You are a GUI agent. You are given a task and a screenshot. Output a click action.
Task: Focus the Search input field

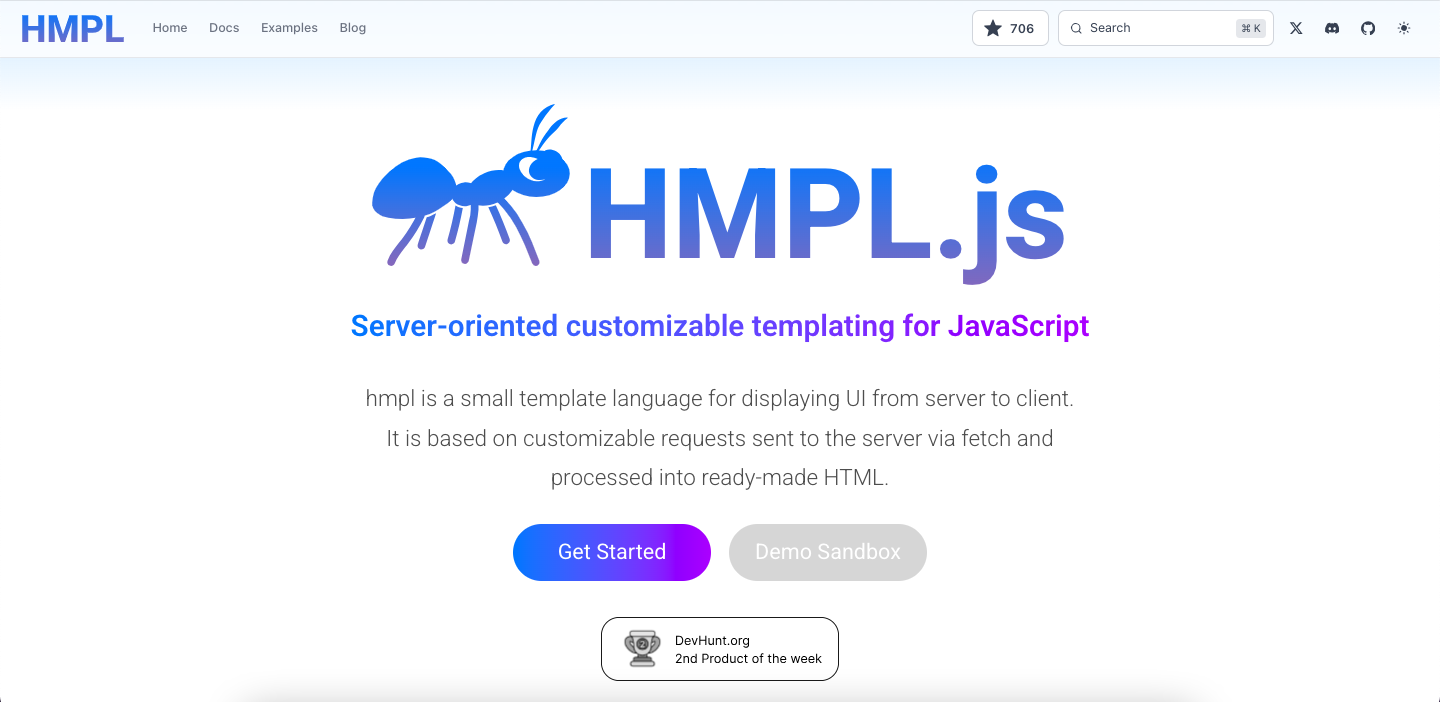(x=1165, y=28)
